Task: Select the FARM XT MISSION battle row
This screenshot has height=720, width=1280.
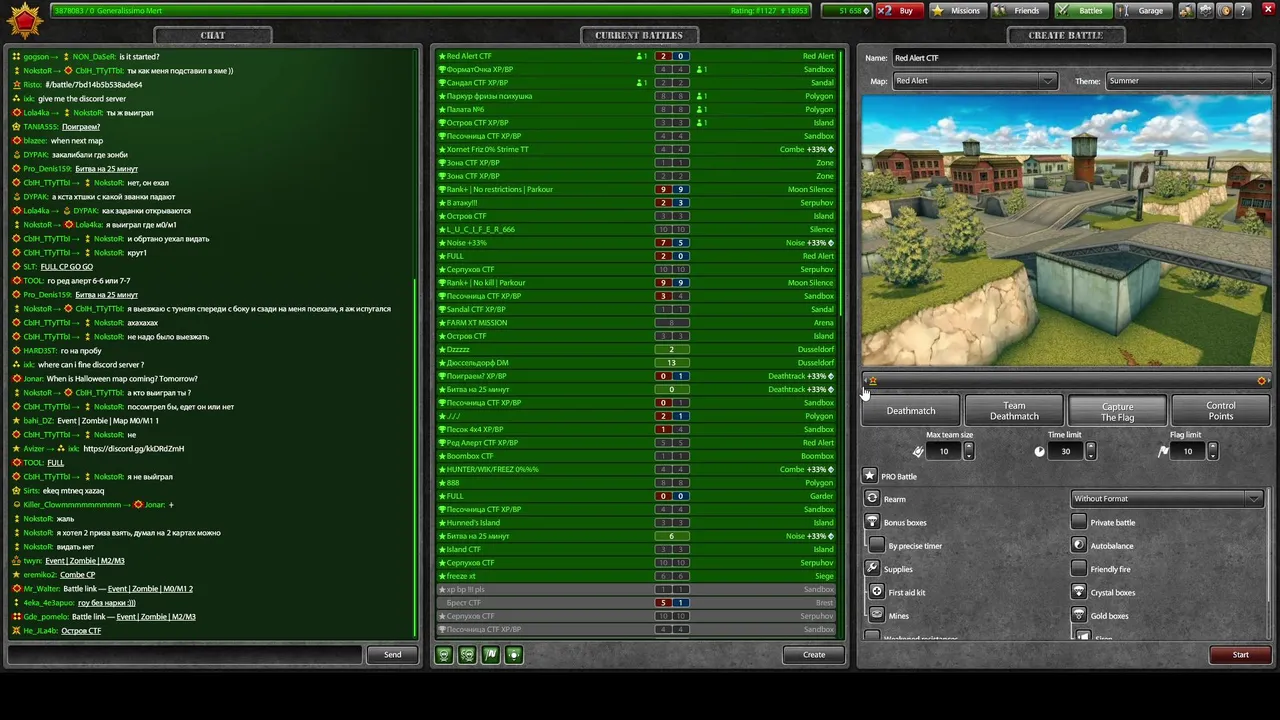Action: click(636, 323)
